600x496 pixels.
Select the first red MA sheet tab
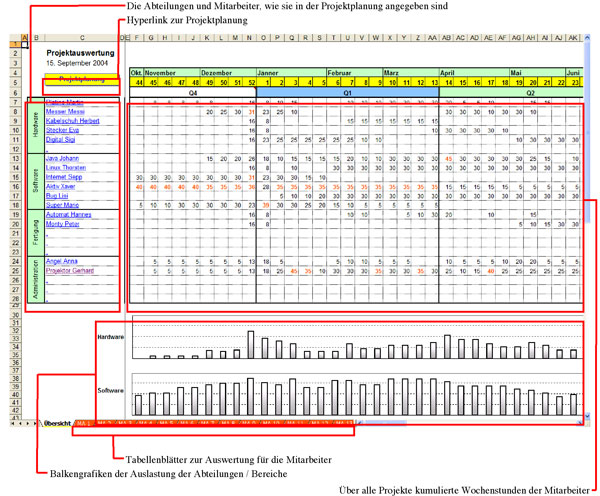click(x=84, y=424)
